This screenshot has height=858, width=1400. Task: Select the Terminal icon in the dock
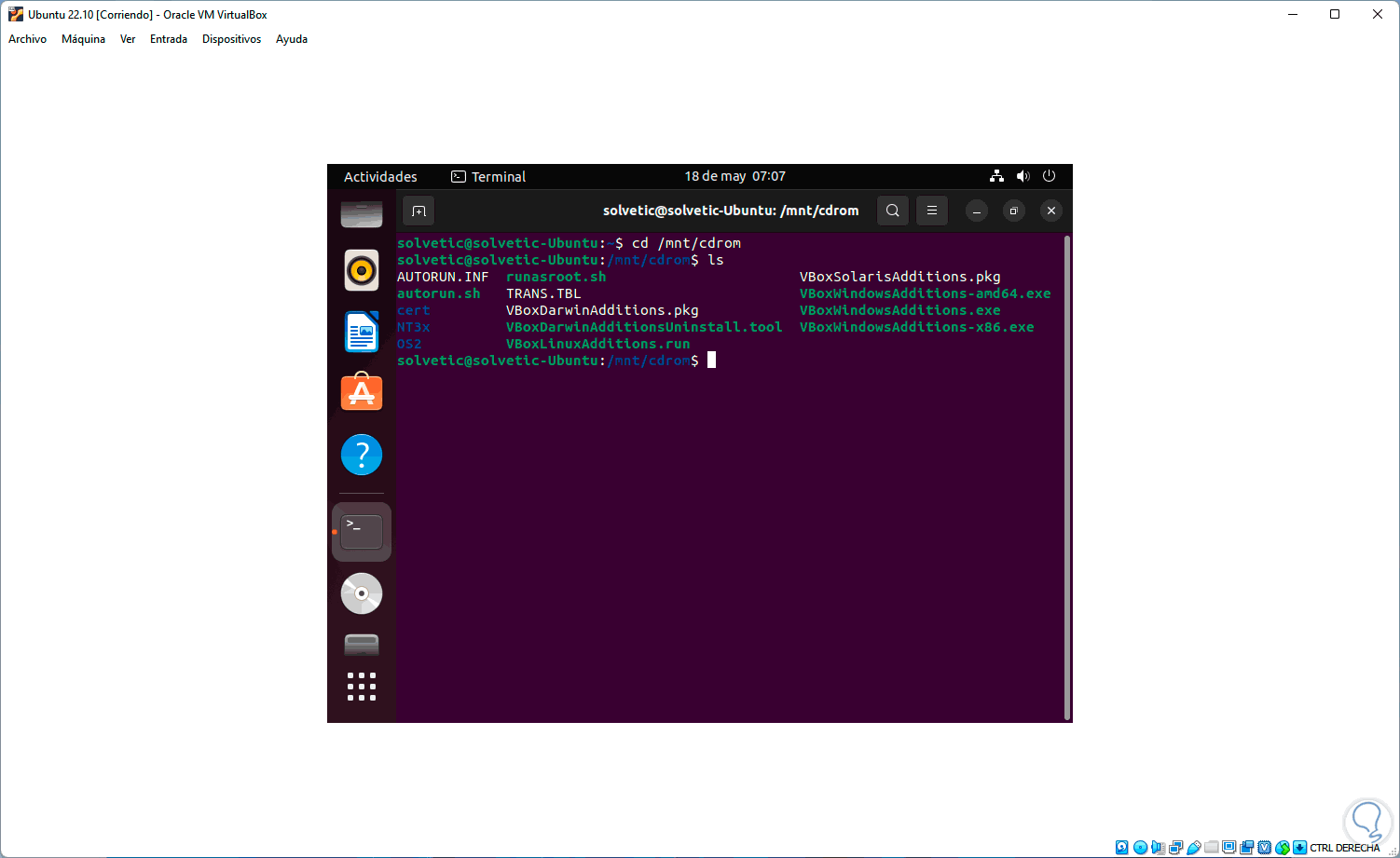pyautogui.click(x=362, y=532)
